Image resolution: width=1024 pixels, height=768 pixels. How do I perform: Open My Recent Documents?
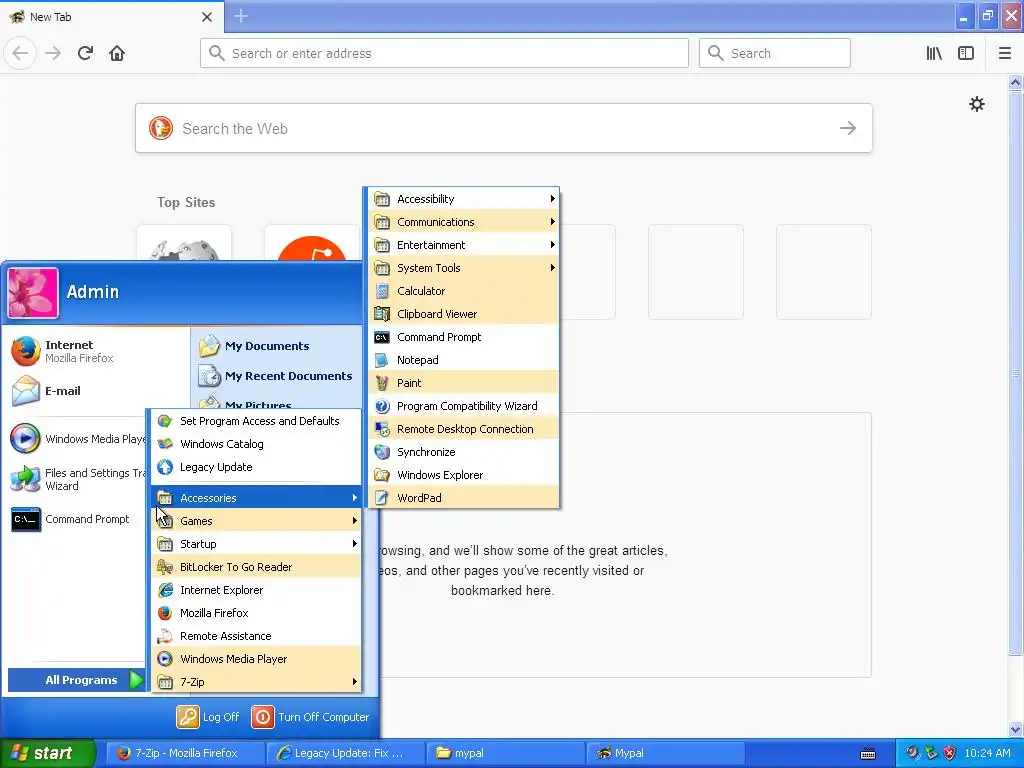278,376
